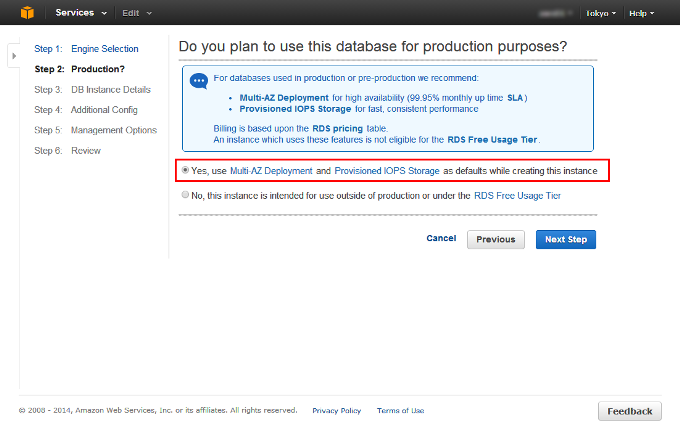
Task: Go to Step 1 Engine Selection
Action: click(104, 48)
